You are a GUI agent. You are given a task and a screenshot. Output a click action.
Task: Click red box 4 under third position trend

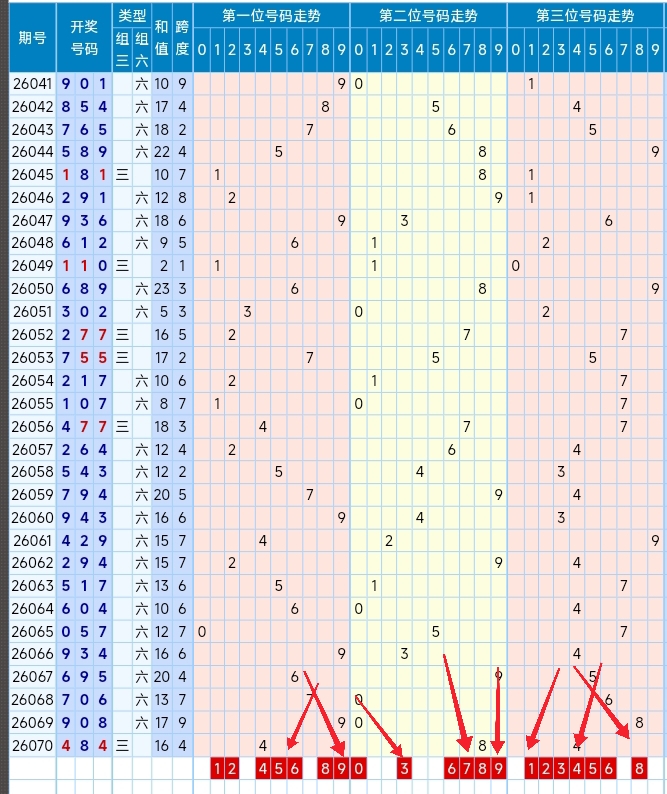click(x=577, y=769)
